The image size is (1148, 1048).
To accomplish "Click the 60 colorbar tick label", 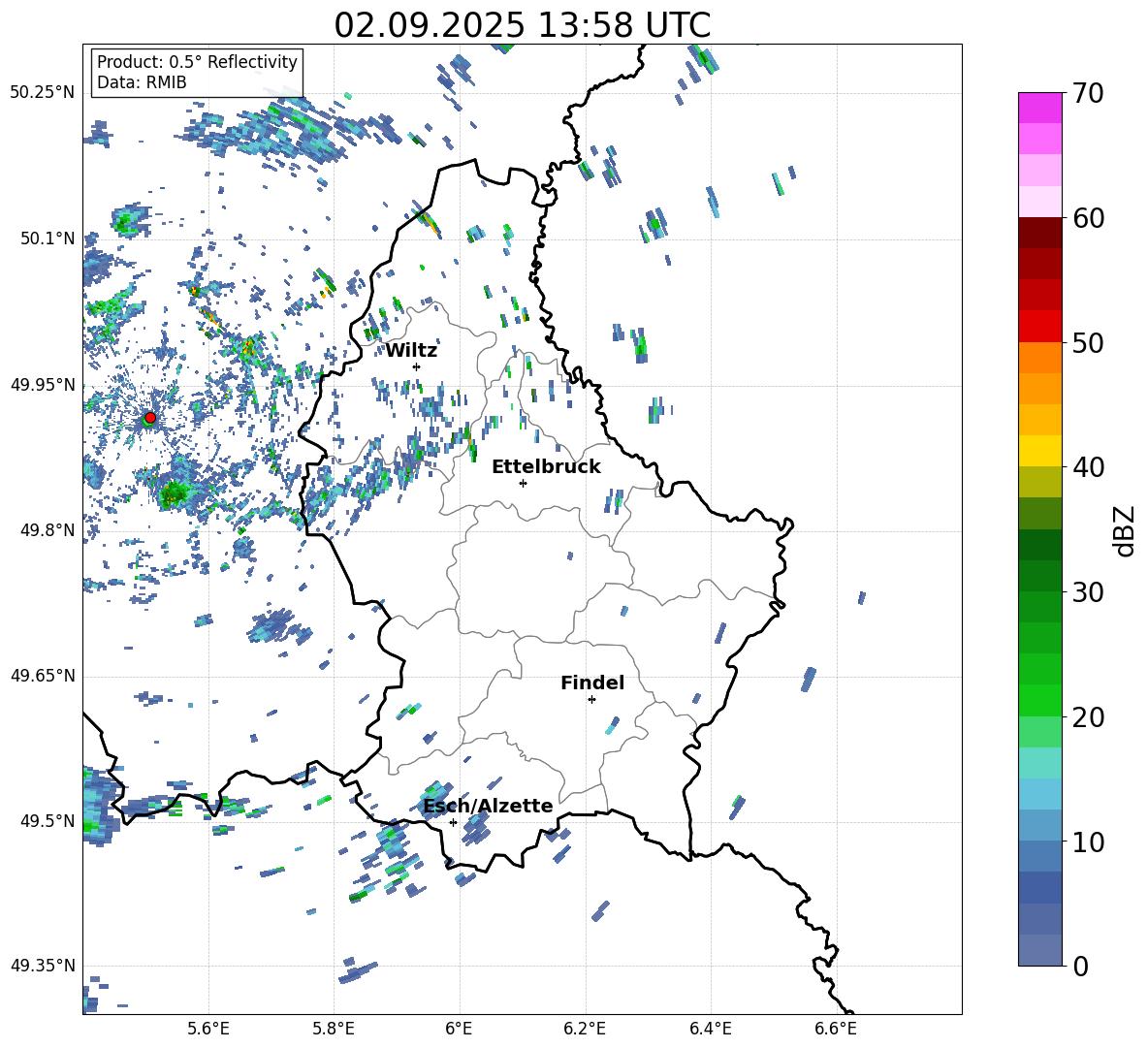I will 1088,218.
